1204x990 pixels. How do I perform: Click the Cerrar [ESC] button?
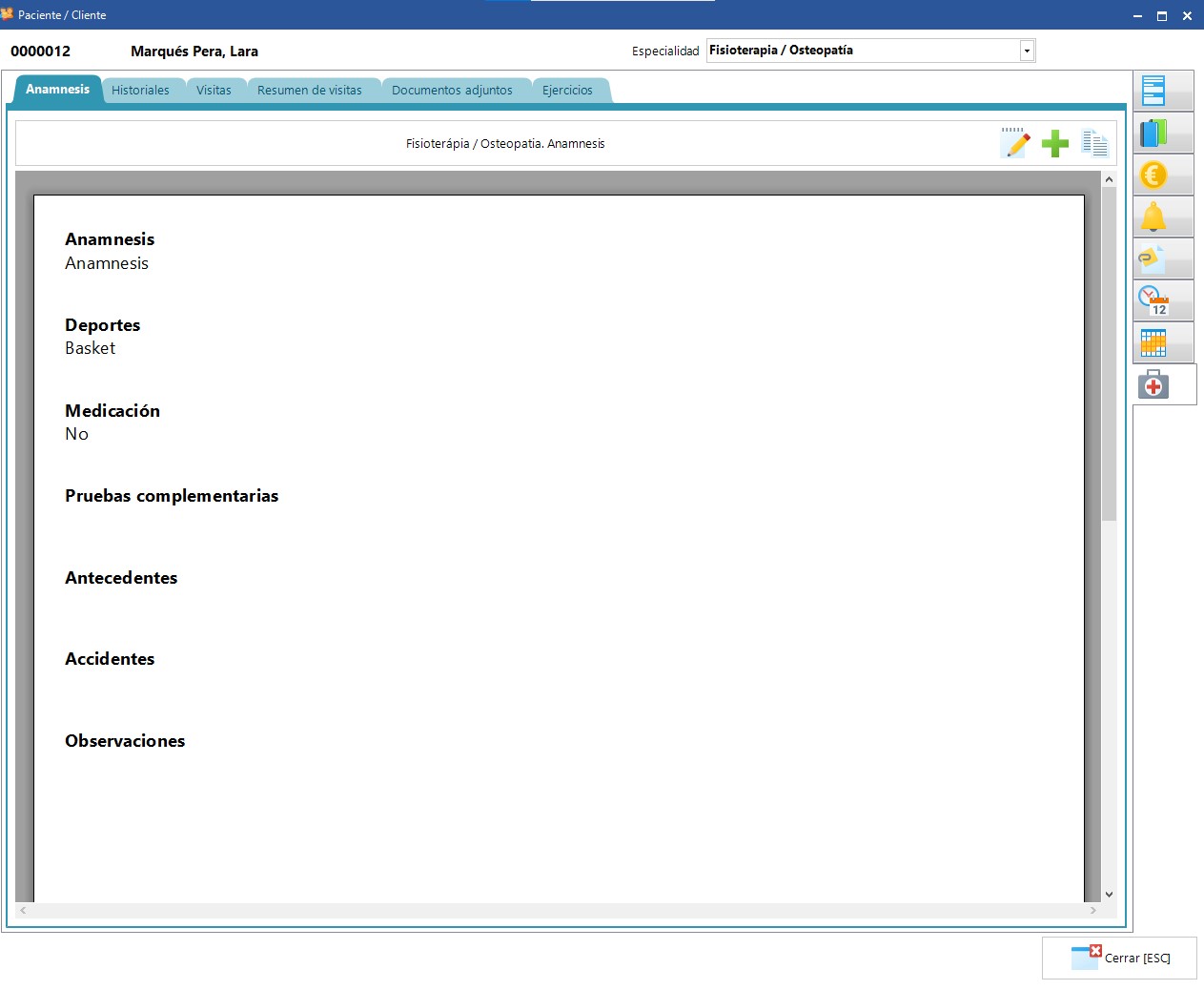(1119, 958)
